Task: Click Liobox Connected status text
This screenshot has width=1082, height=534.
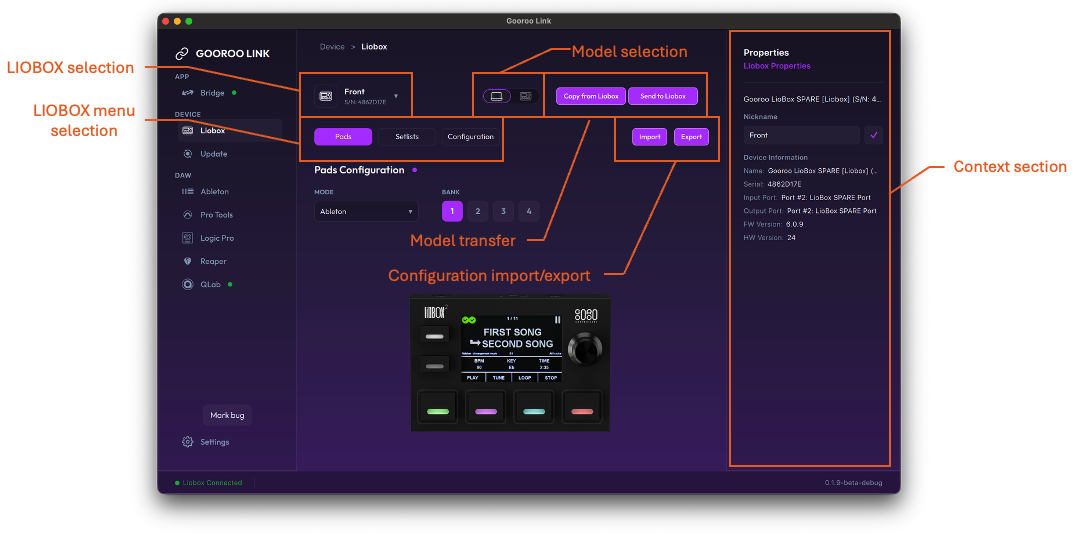Action: point(213,482)
